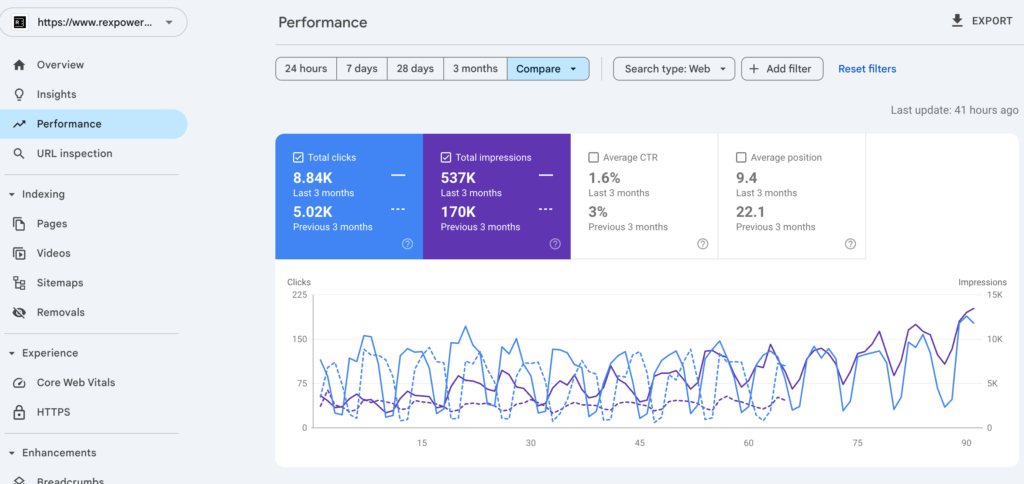
Task: Click the Overview home icon
Action: point(18,65)
